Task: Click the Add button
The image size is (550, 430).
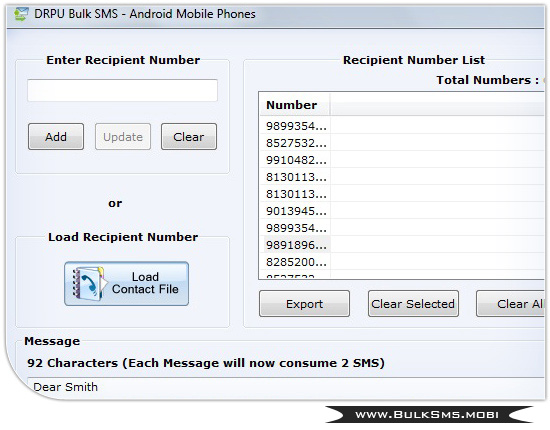Action: point(56,136)
